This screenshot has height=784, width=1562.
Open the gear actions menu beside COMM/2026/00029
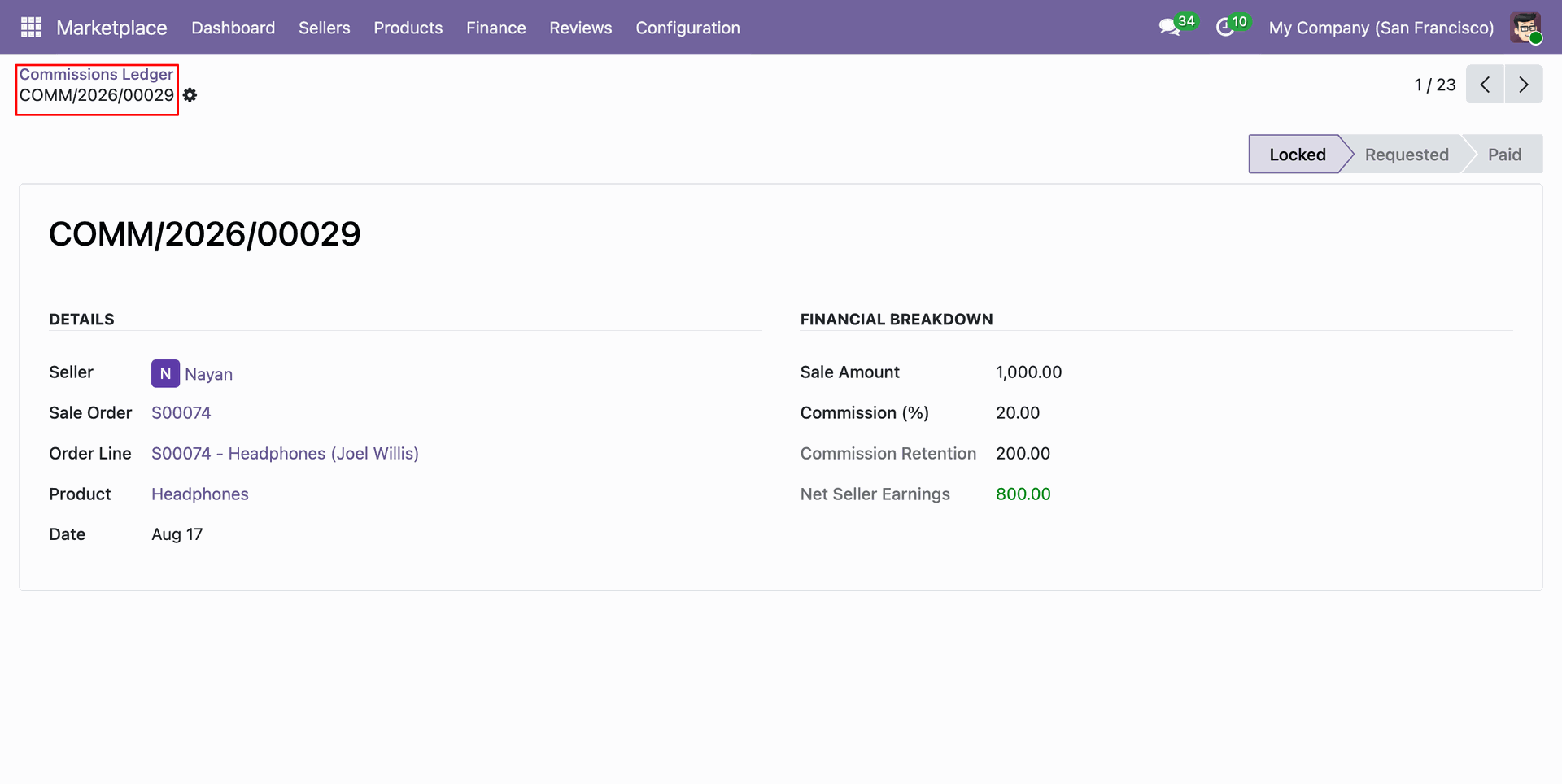click(x=190, y=95)
